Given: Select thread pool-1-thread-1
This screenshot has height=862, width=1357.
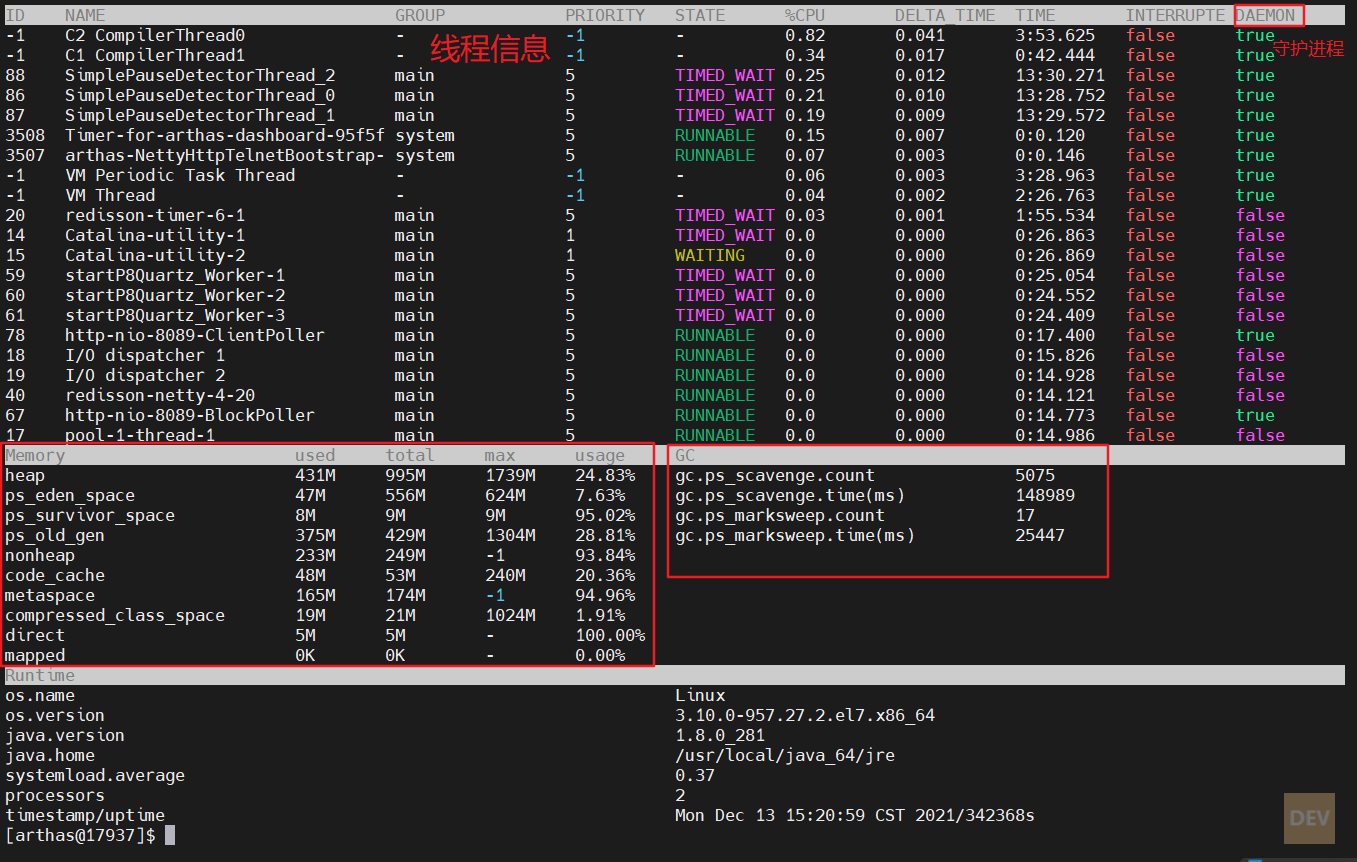Looking at the screenshot, I should [x=140, y=435].
